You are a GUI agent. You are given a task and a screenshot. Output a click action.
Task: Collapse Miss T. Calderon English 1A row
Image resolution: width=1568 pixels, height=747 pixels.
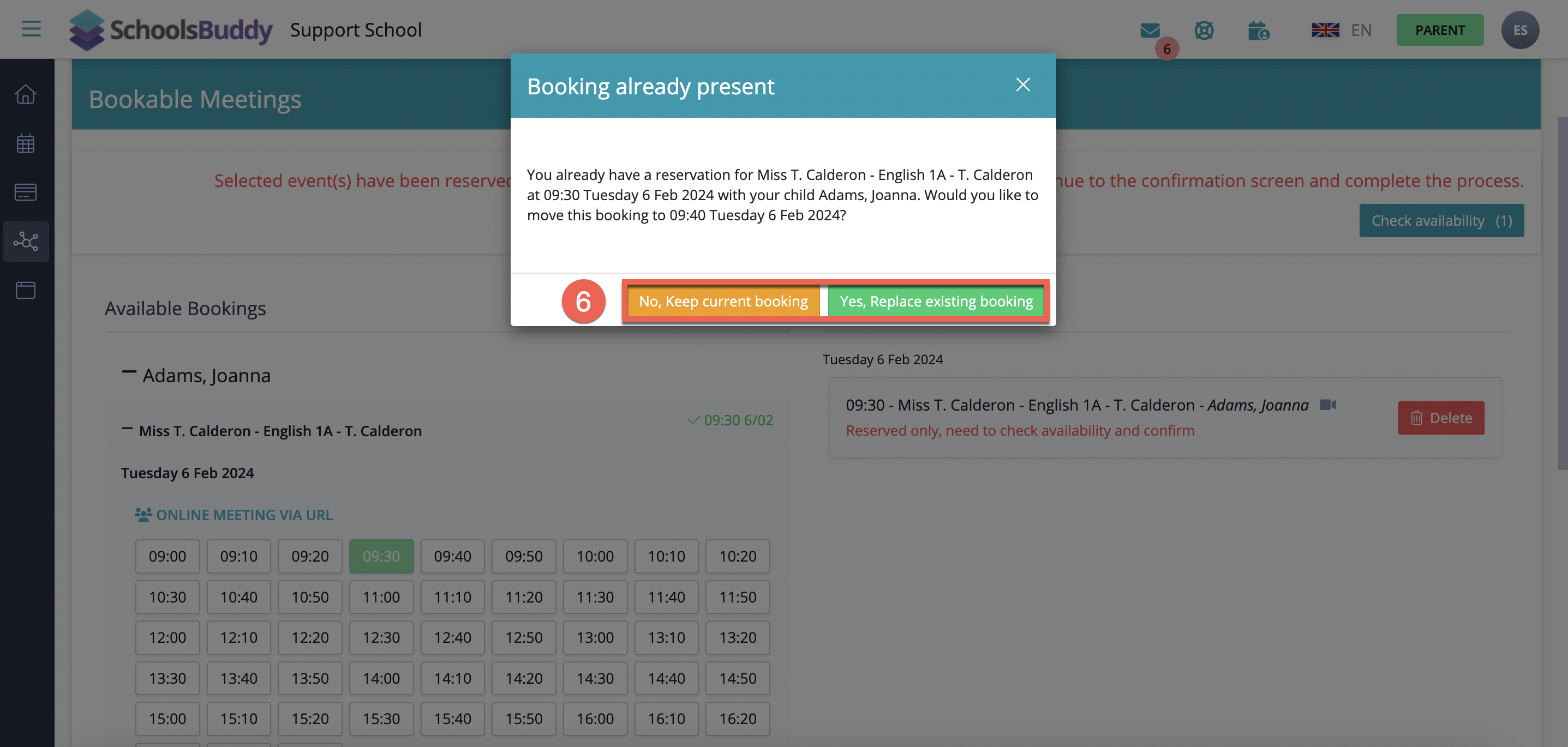coord(127,429)
